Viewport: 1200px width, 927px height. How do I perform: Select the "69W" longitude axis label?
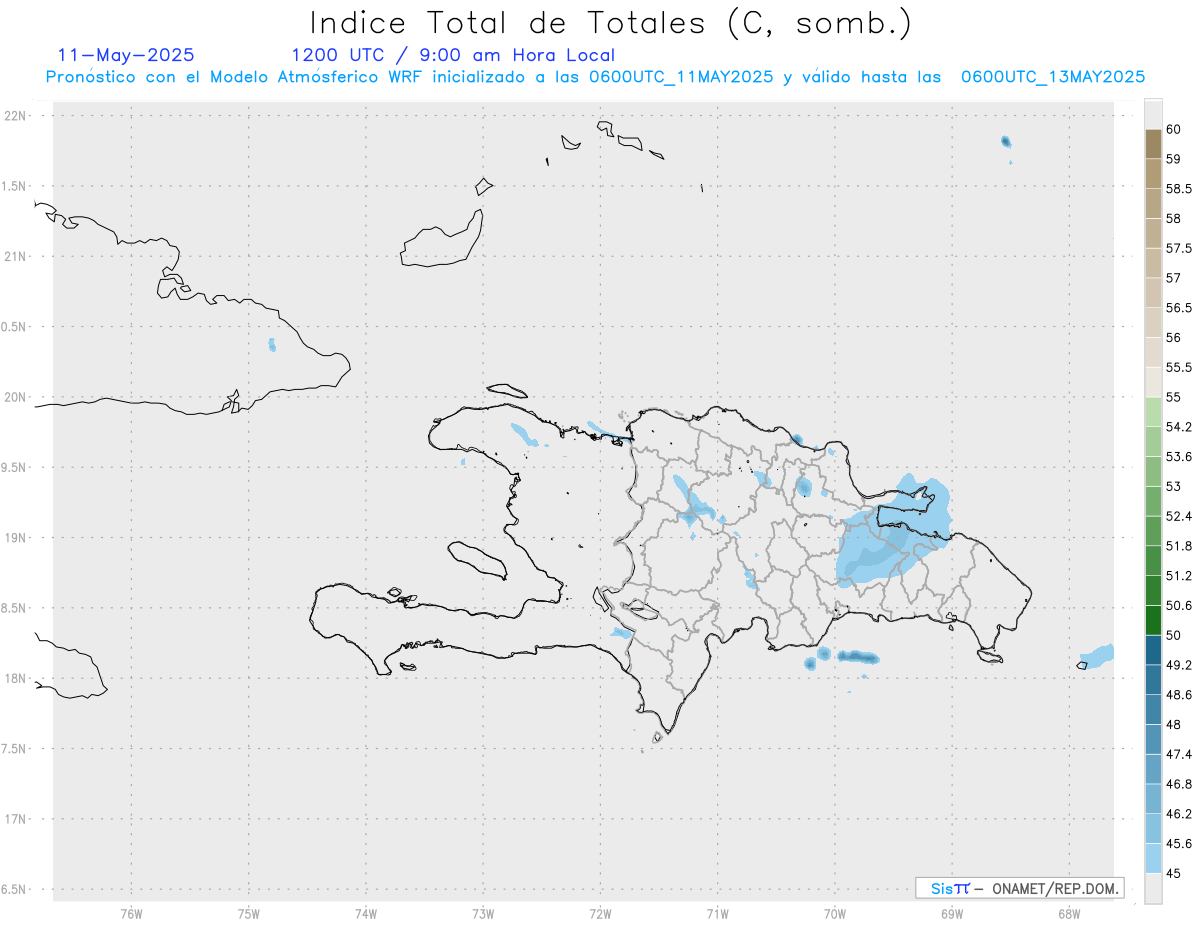pos(952,913)
